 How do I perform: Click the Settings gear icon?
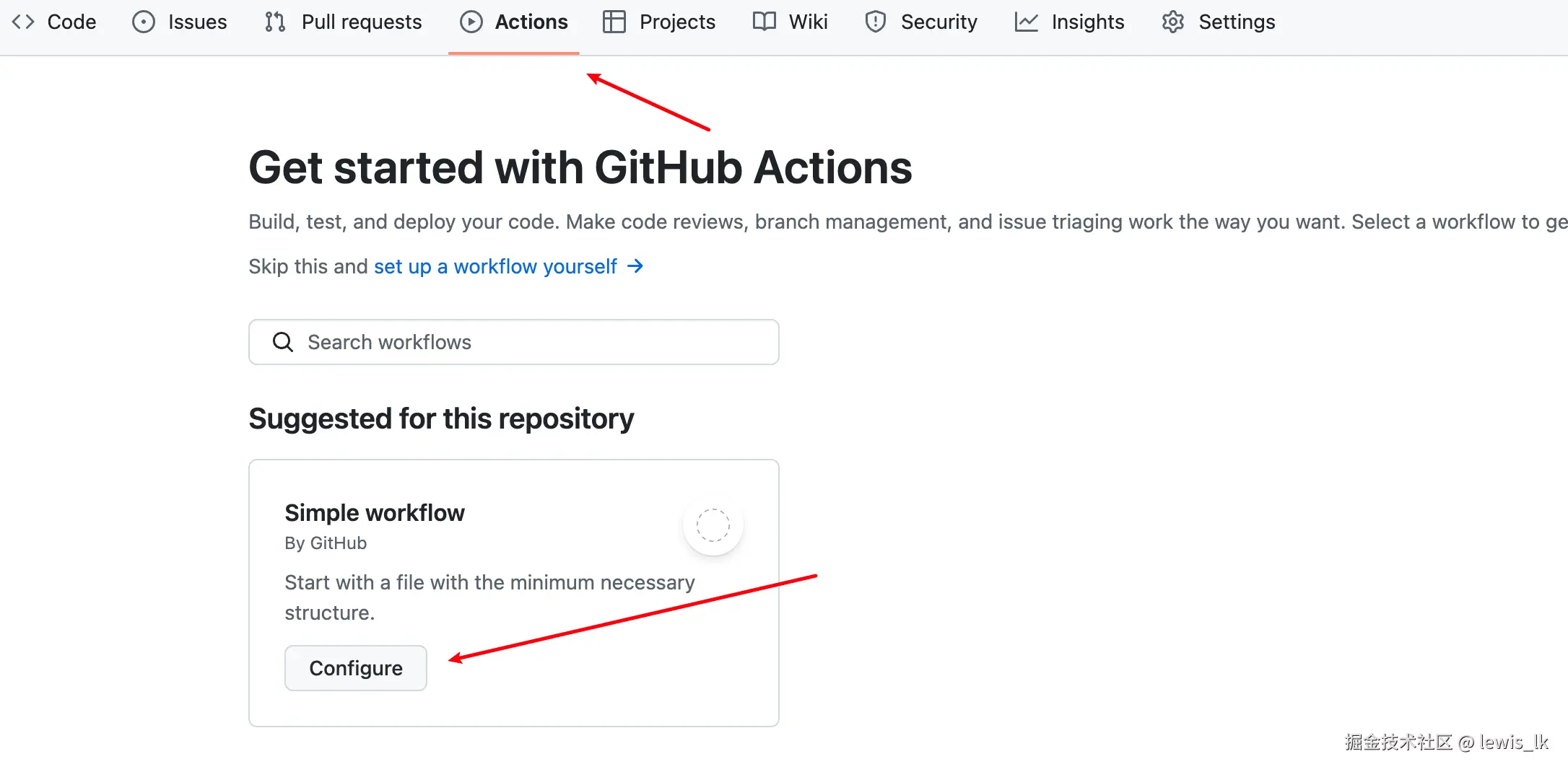click(1173, 22)
